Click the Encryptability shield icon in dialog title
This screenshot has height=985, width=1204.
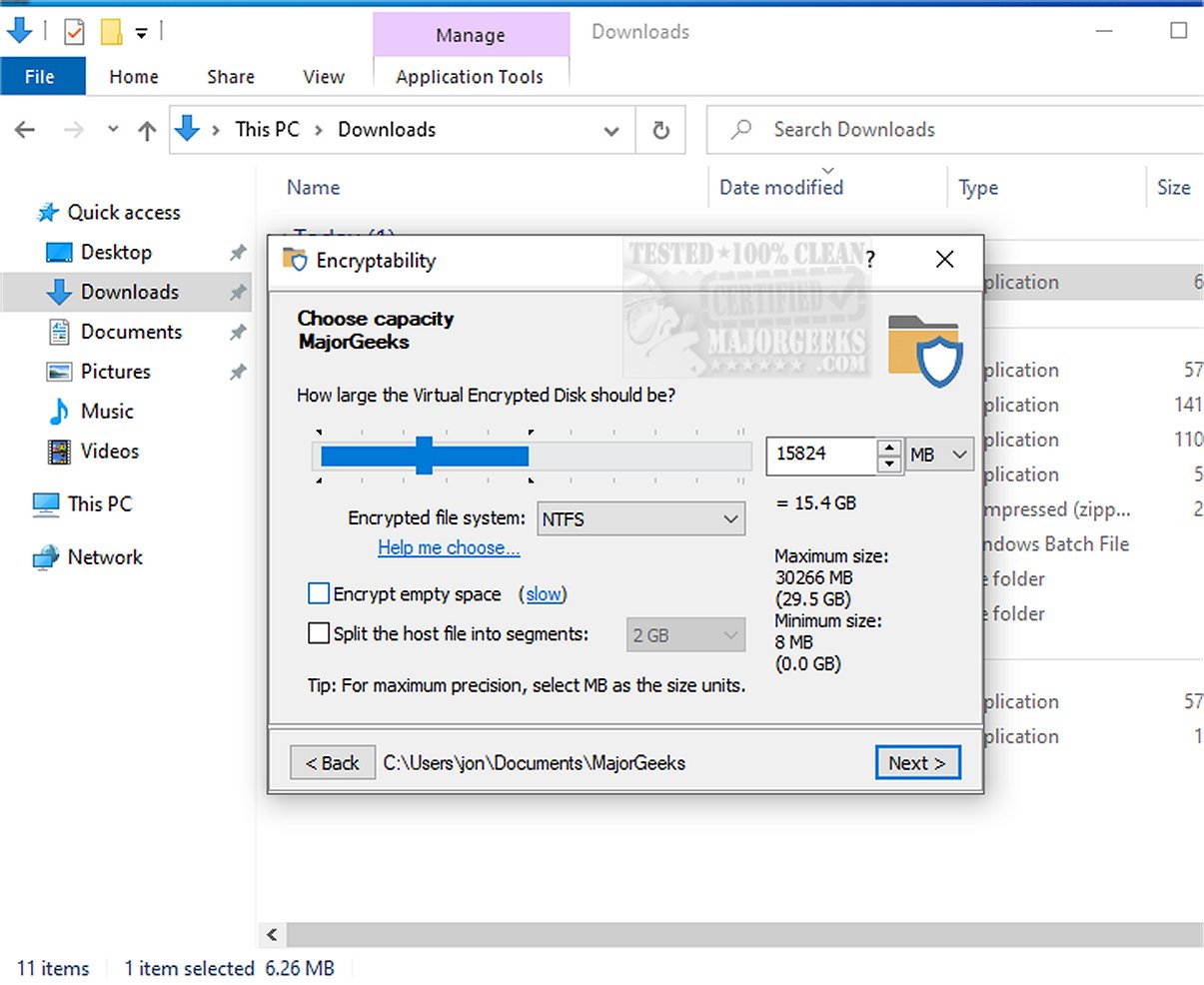[295, 260]
